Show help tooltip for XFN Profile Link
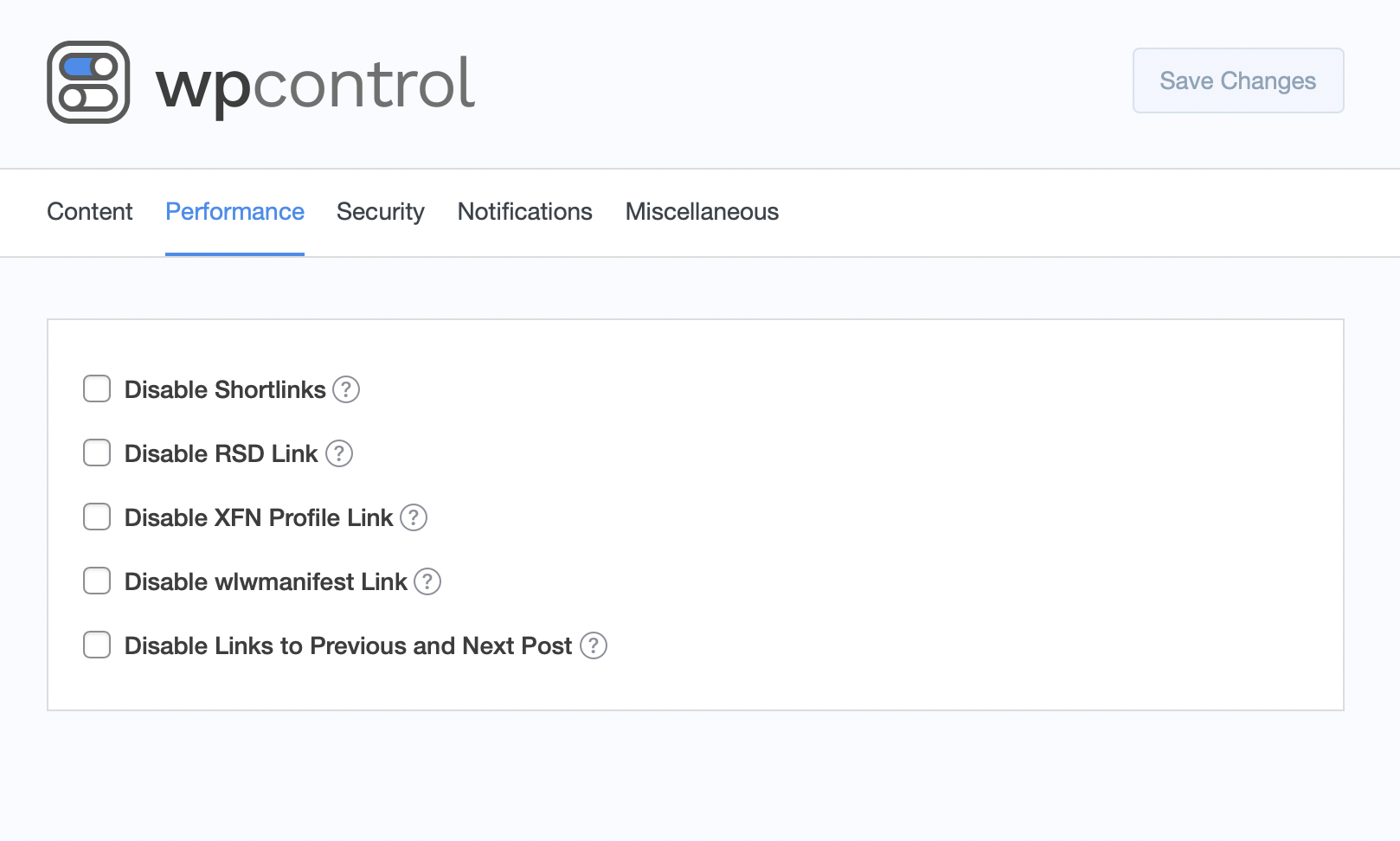This screenshot has width=1400, height=841. (414, 517)
